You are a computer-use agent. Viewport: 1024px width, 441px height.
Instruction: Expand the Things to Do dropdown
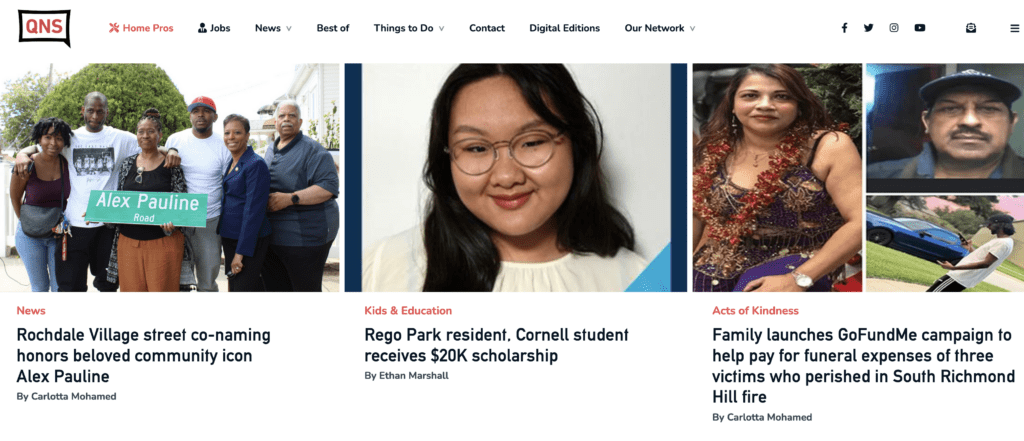click(x=409, y=28)
